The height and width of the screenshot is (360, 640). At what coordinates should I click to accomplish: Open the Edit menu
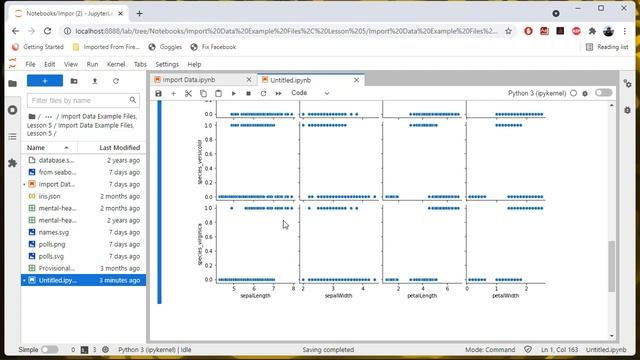[49, 64]
